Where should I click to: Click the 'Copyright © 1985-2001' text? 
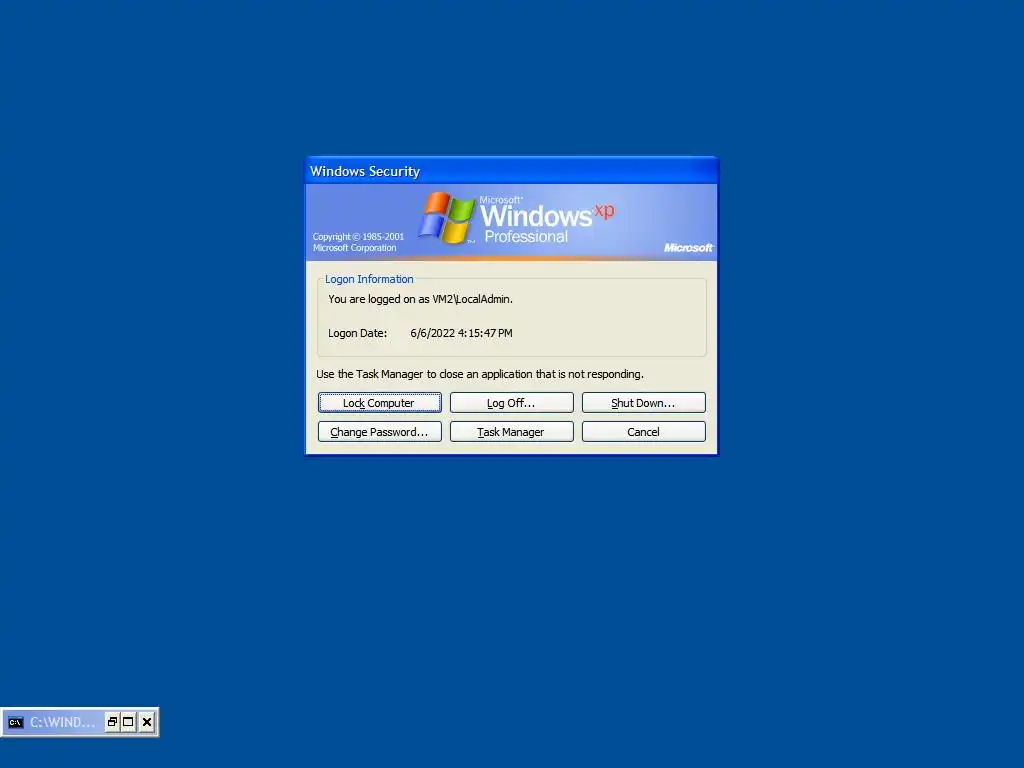point(358,236)
